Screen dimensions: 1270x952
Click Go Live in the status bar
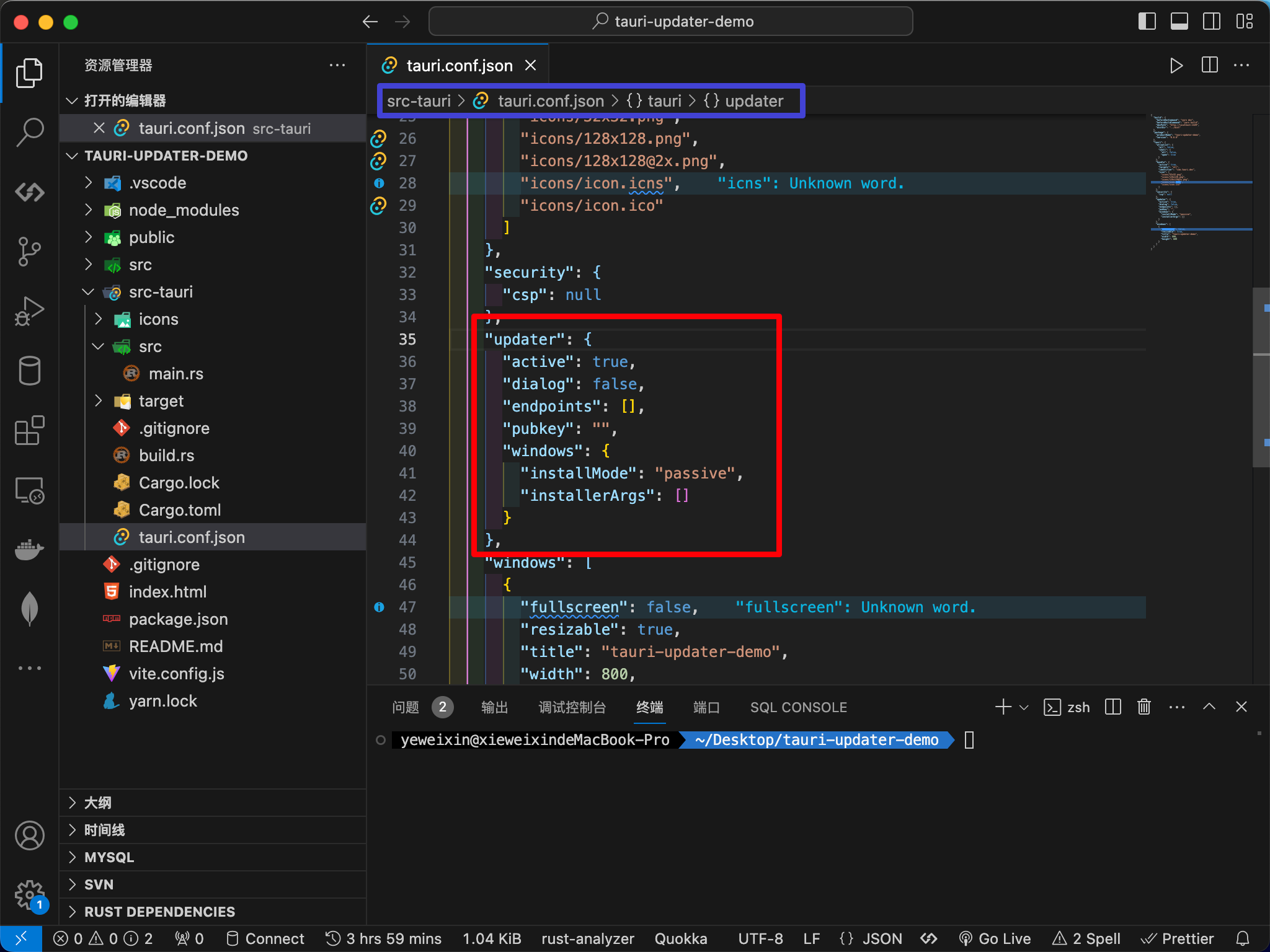click(x=995, y=938)
